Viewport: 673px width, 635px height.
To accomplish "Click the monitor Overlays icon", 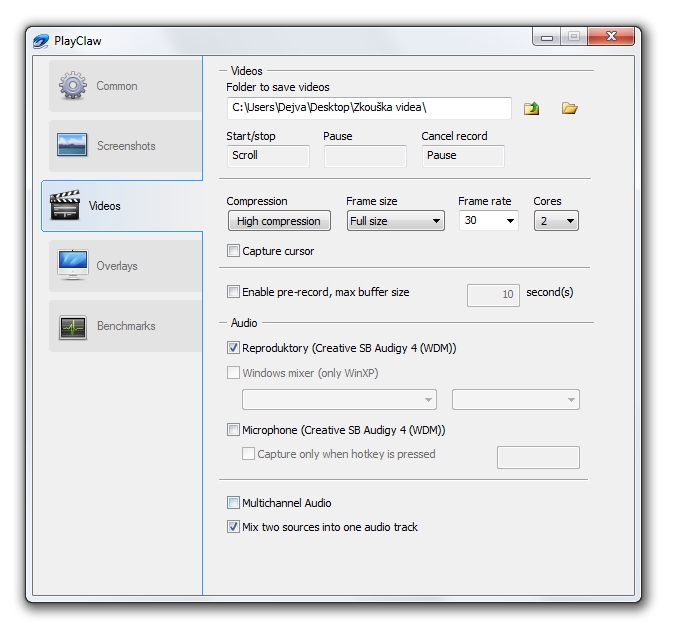I will pyautogui.click(x=73, y=265).
